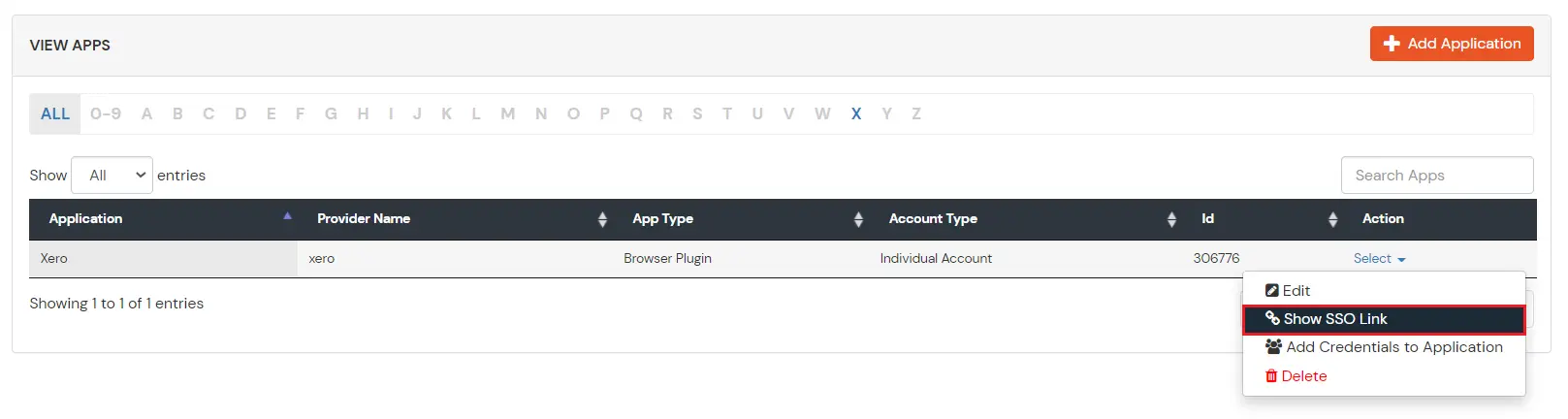
Task: Click the xero provider name cell
Action: tap(455, 258)
